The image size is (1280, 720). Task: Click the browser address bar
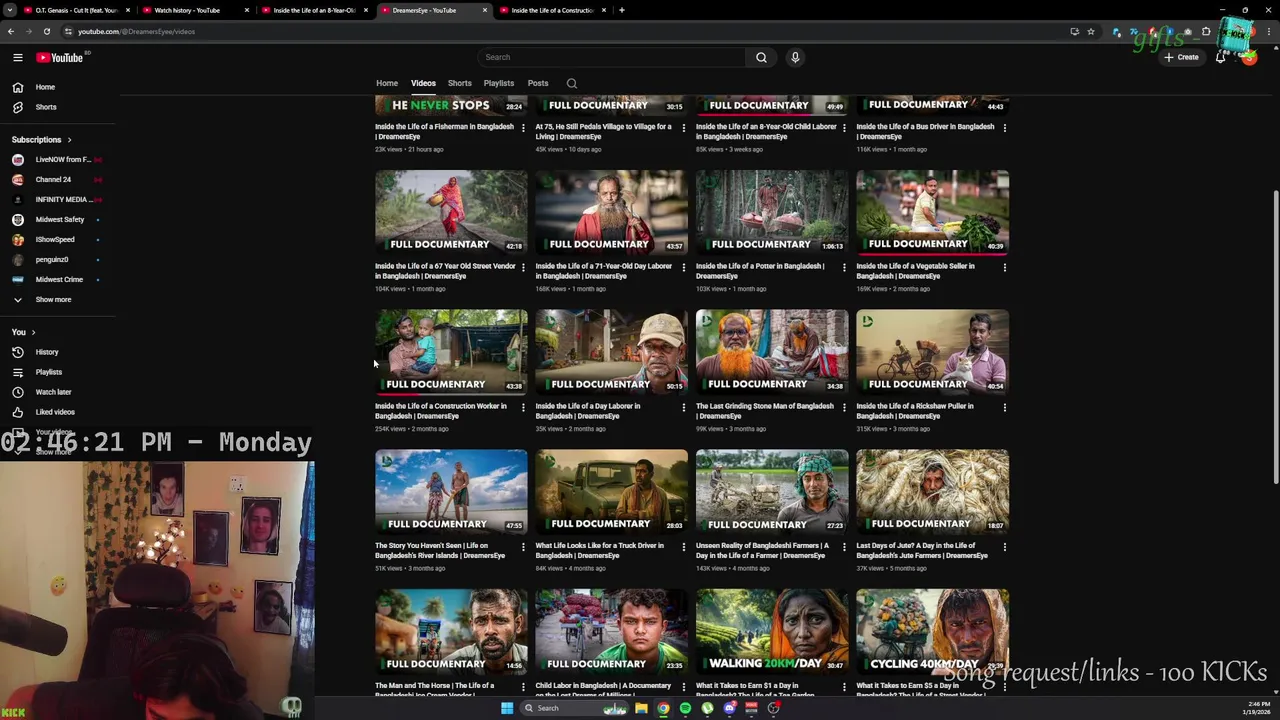click(x=560, y=31)
